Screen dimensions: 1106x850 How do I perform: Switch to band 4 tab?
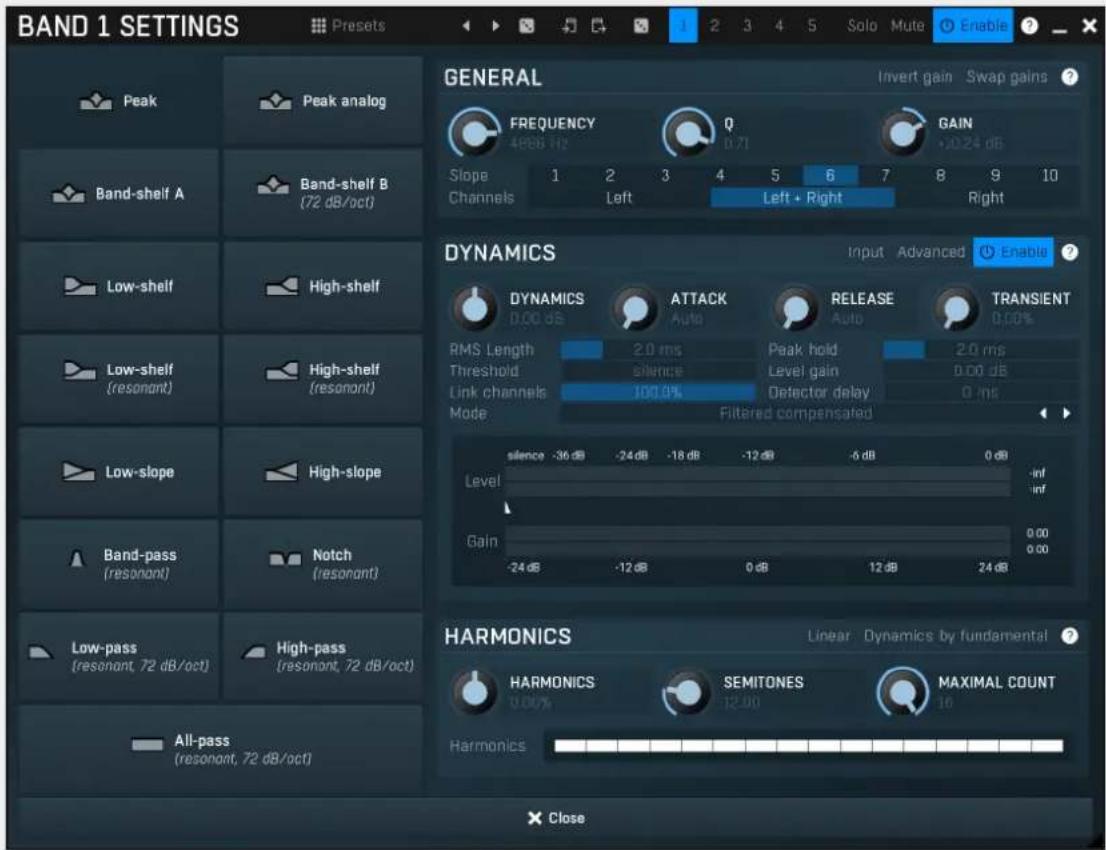click(x=779, y=26)
